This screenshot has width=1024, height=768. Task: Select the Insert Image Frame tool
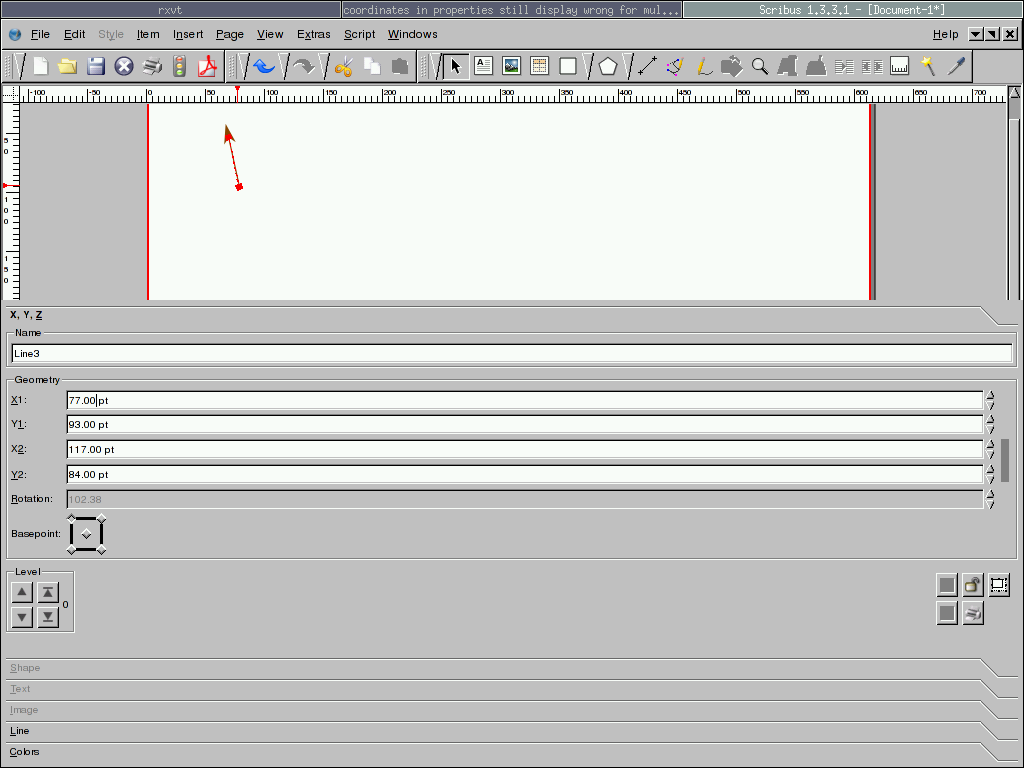(x=512, y=66)
